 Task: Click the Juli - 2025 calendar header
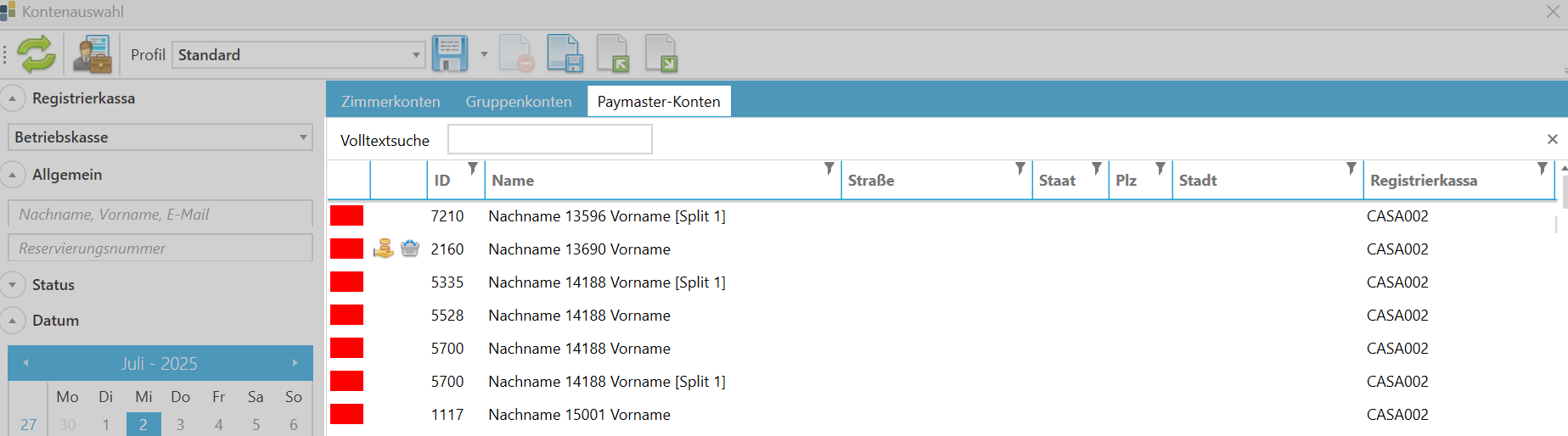160,363
